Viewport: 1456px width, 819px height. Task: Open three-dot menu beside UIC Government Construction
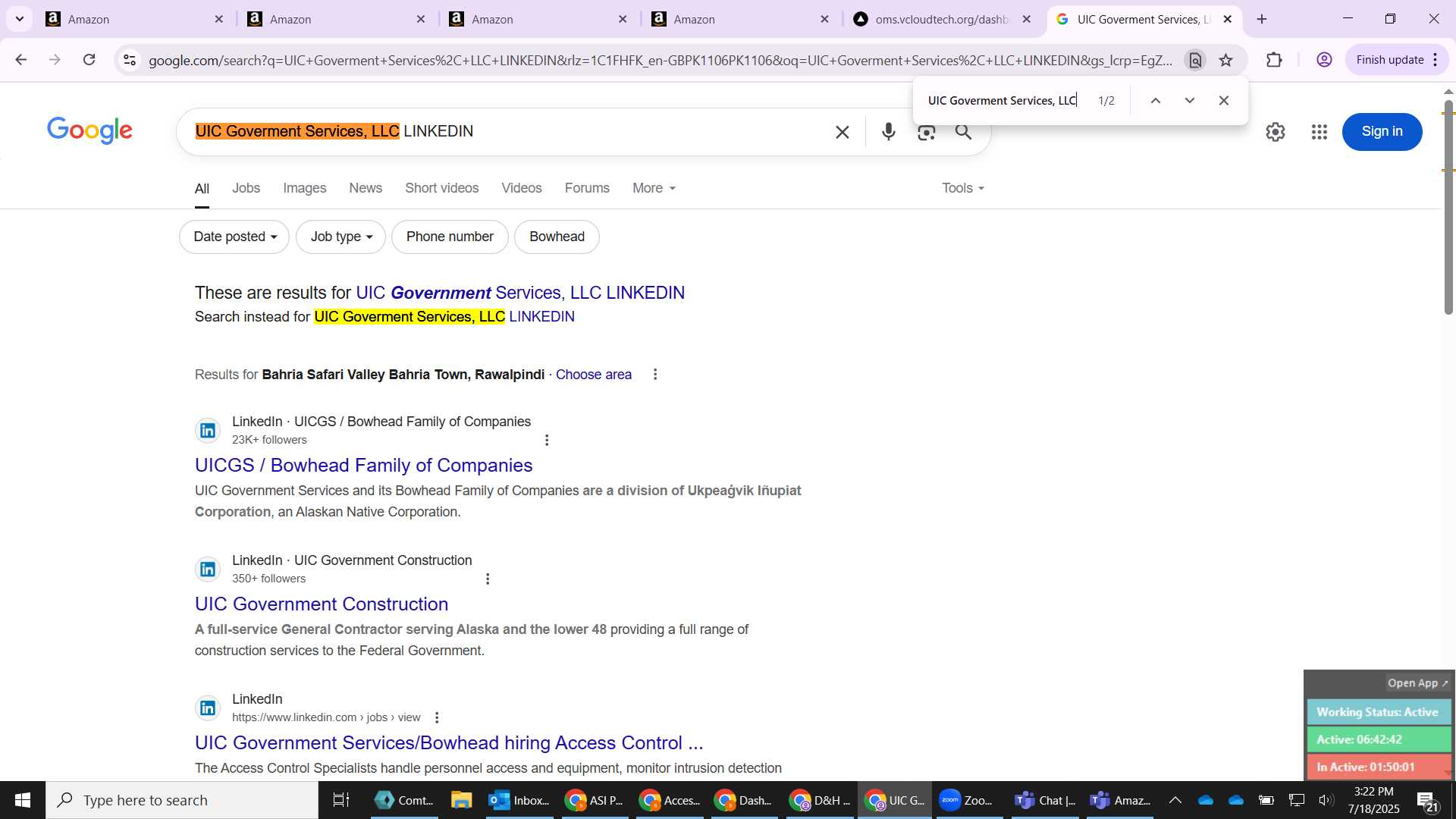pos(488,579)
